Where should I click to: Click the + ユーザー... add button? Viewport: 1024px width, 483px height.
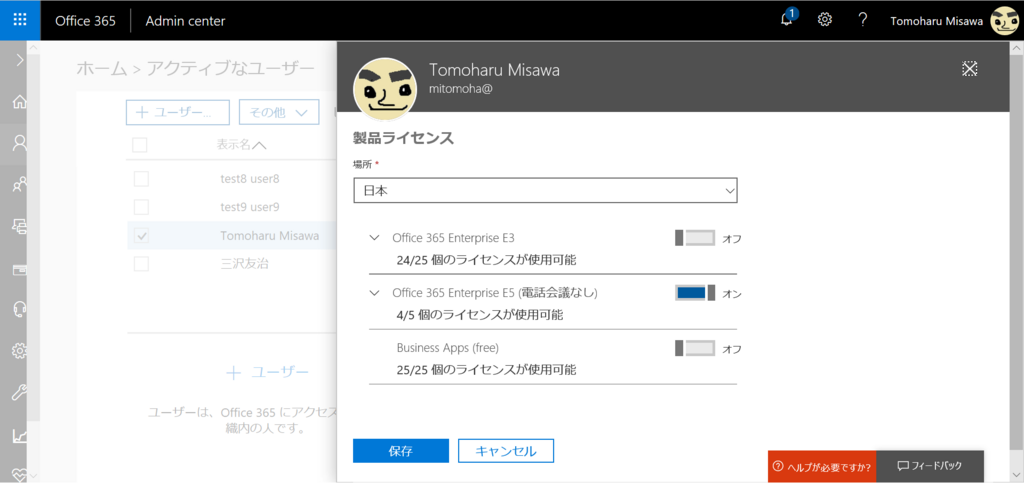(x=178, y=112)
